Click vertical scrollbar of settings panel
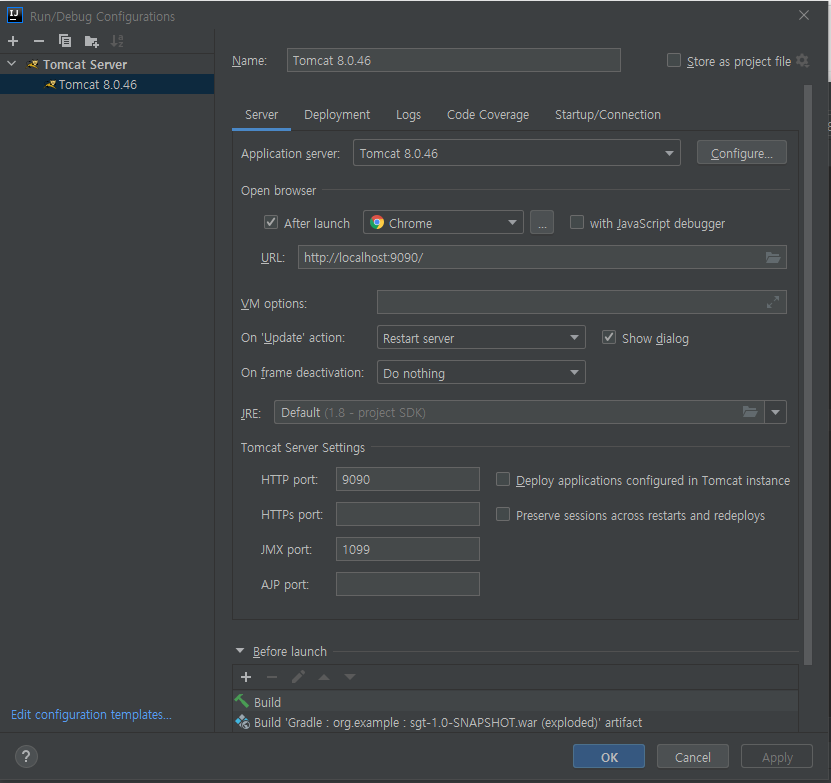The height and width of the screenshot is (783, 831). pos(808,374)
